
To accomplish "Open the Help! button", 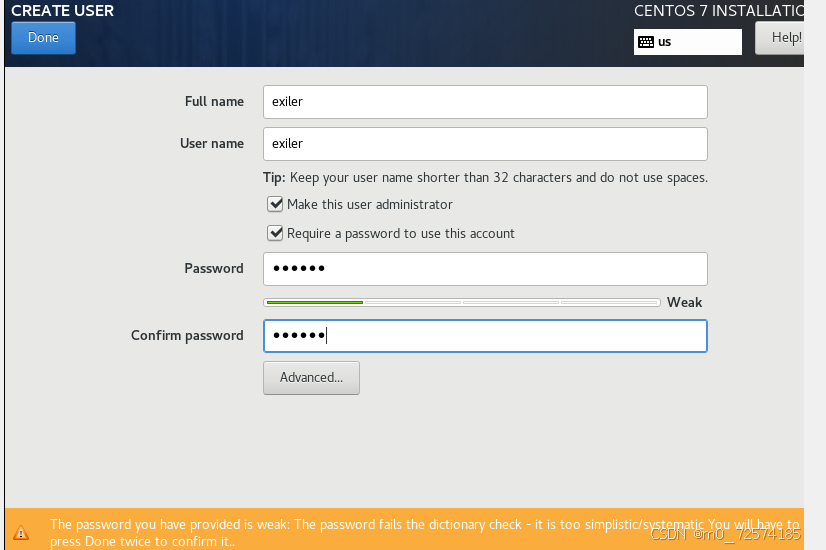I will coord(780,38).
